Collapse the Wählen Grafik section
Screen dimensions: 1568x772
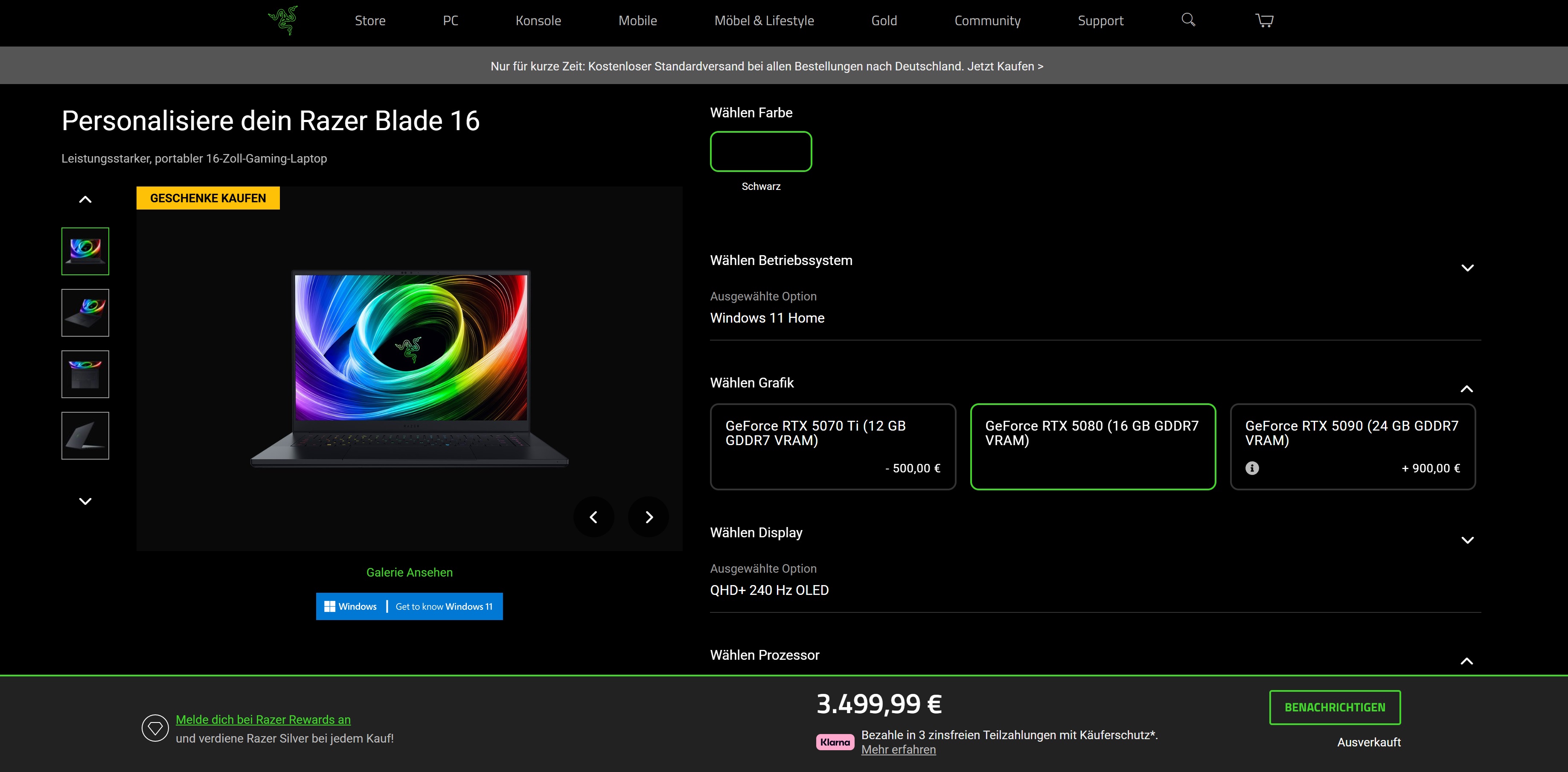pyautogui.click(x=1466, y=389)
